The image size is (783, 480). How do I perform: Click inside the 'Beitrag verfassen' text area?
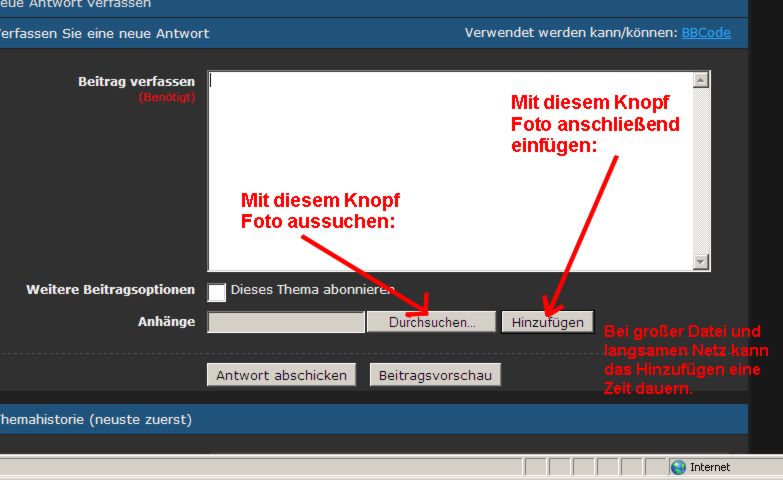pos(450,170)
